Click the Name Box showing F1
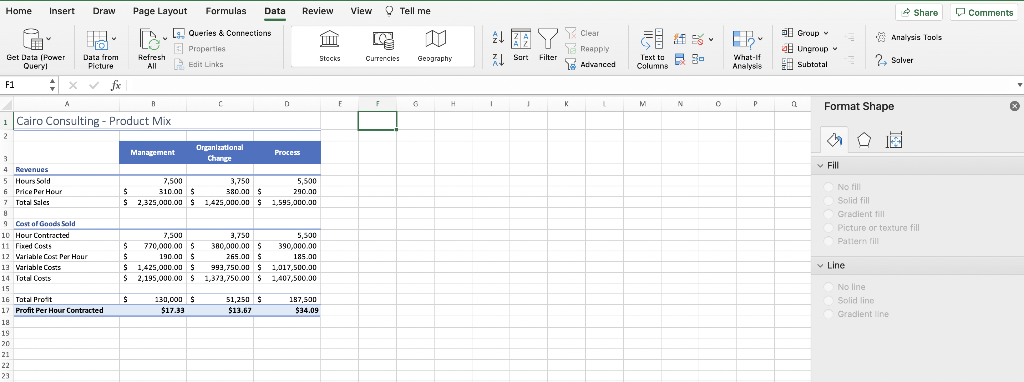This screenshot has height=382, width=1024. pyautogui.click(x=24, y=85)
